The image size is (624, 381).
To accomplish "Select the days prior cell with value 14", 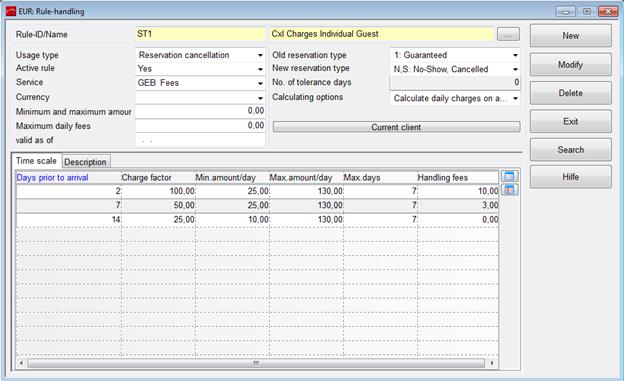I will coord(69,220).
